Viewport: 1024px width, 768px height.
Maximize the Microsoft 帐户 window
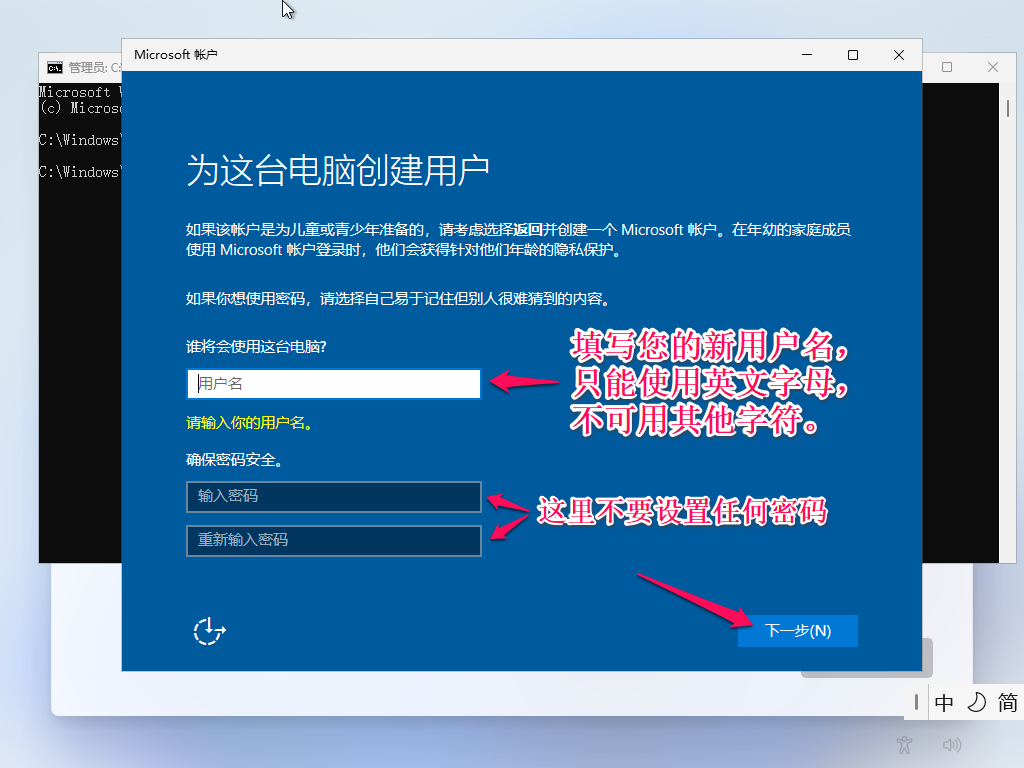coord(852,55)
